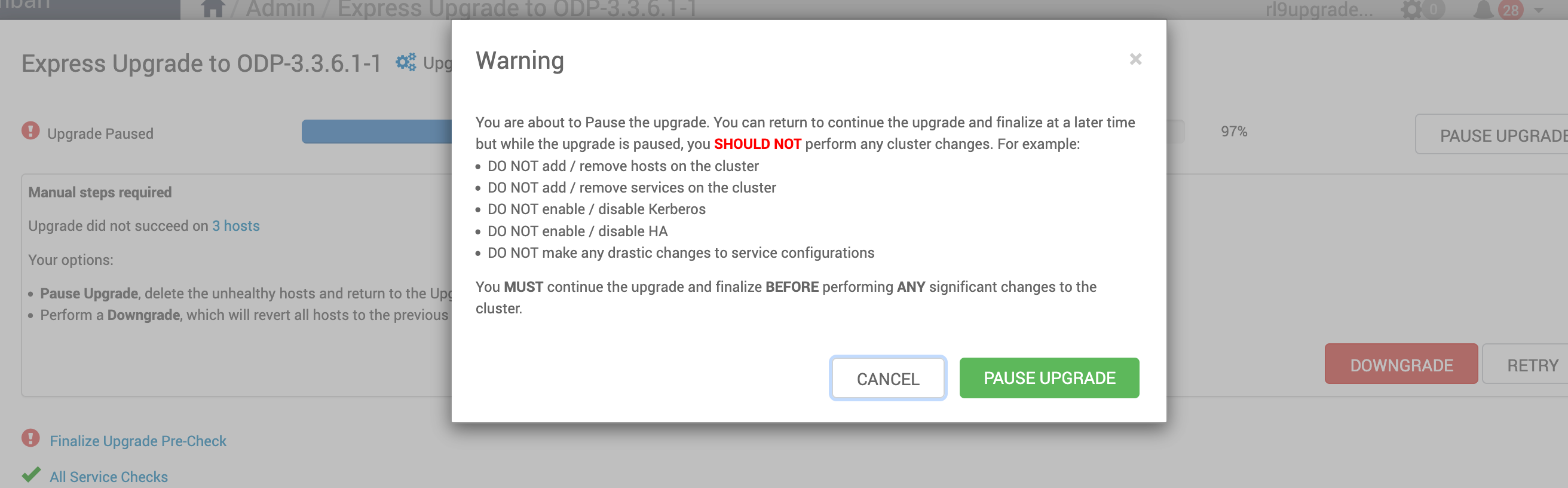Open the gear operations icon in top bar
The width and height of the screenshot is (1568, 488).
[x=1411, y=9]
